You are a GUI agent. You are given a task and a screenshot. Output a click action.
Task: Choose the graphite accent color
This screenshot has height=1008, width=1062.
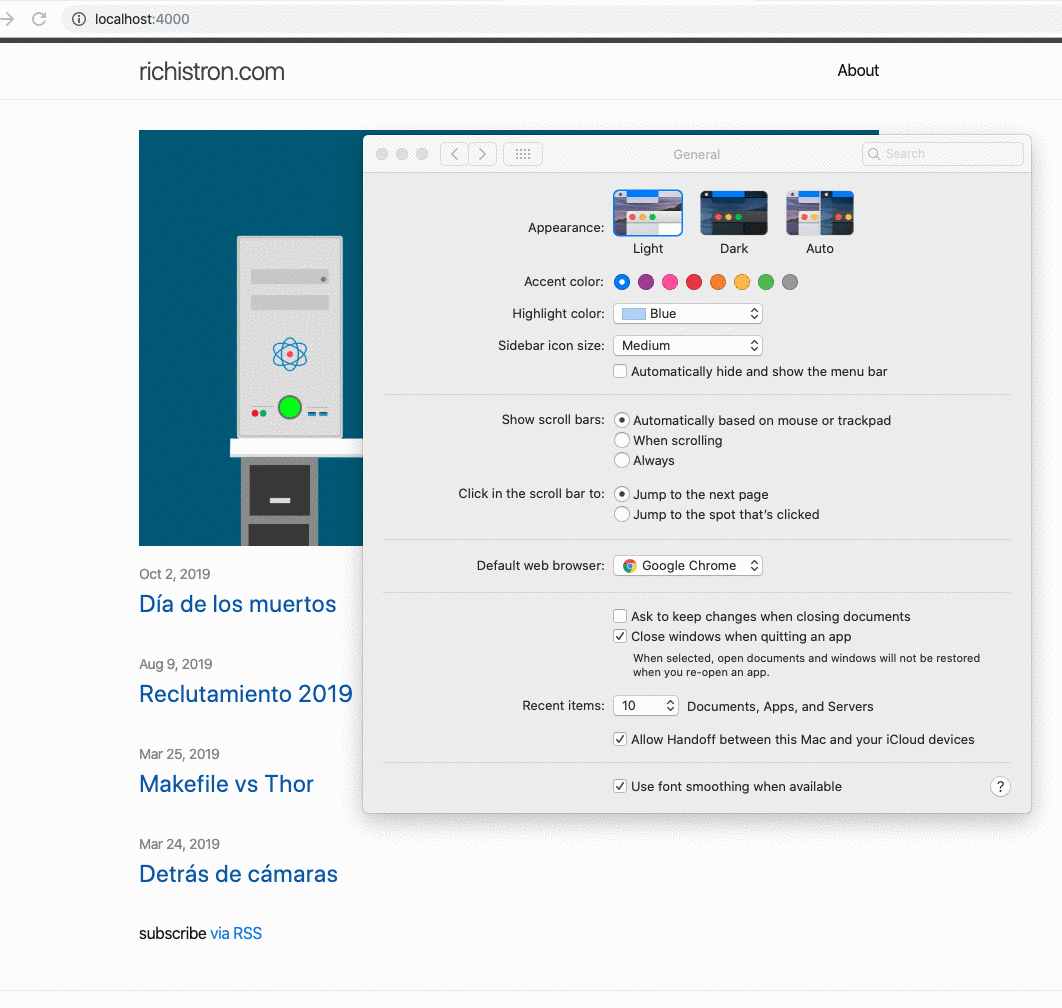click(790, 282)
